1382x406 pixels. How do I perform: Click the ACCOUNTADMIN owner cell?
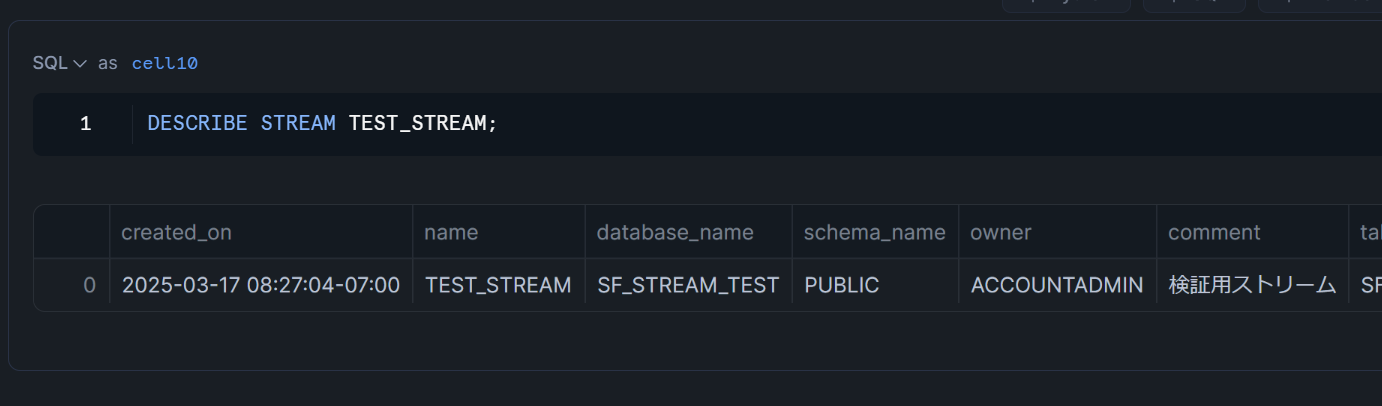click(x=1056, y=285)
